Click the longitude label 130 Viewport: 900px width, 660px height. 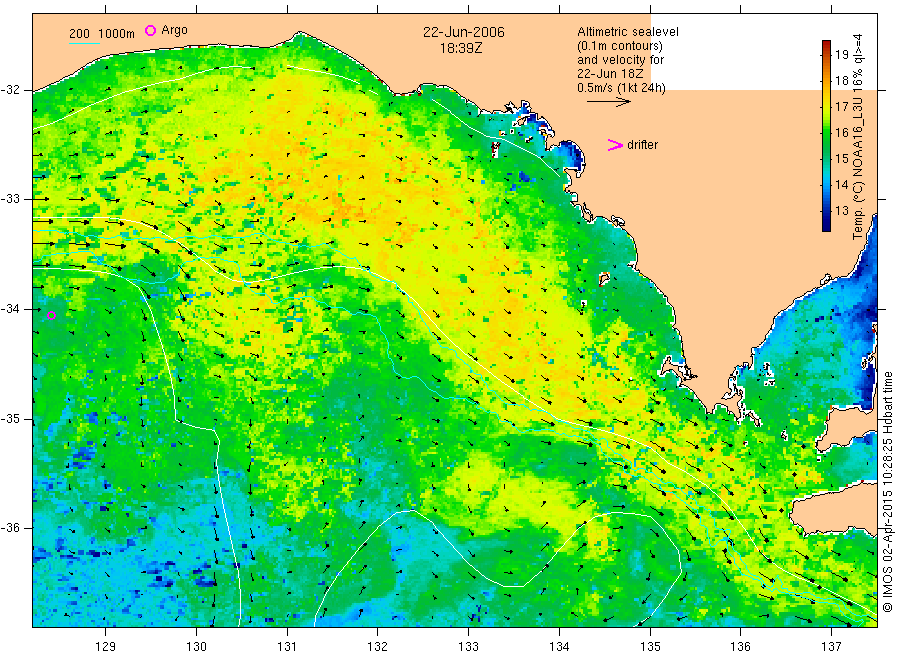coord(196,647)
